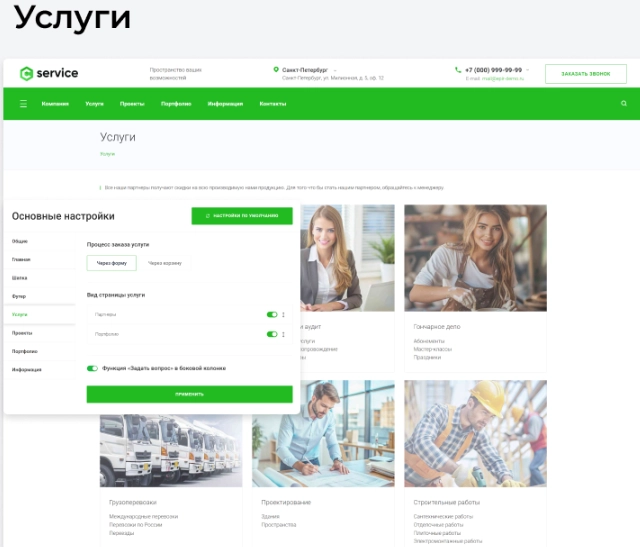The width and height of the screenshot is (640, 547).
Task: Click the email address link in header
Action: point(502,78)
